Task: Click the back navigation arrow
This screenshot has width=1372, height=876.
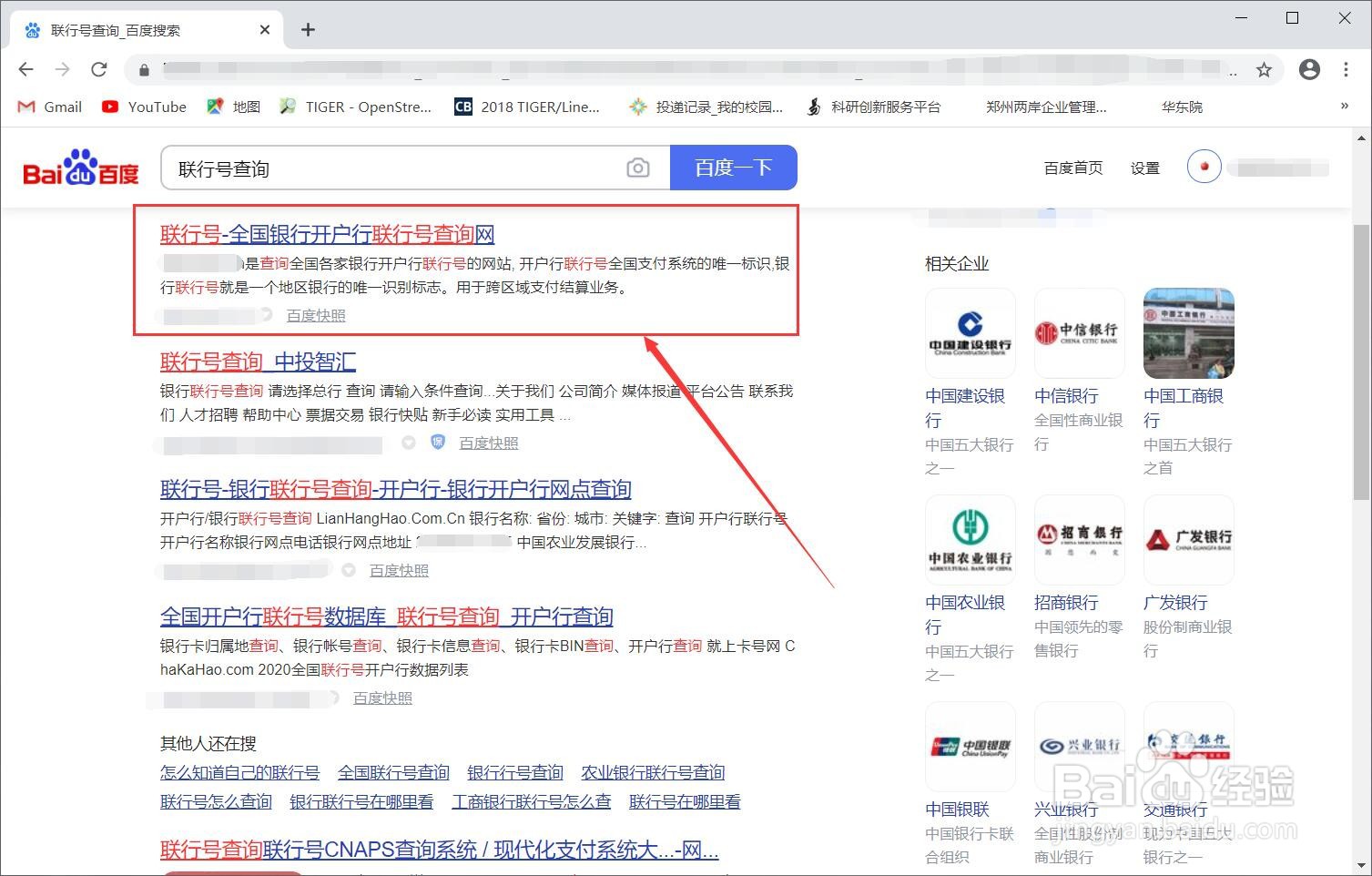Action: click(x=25, y=69)
